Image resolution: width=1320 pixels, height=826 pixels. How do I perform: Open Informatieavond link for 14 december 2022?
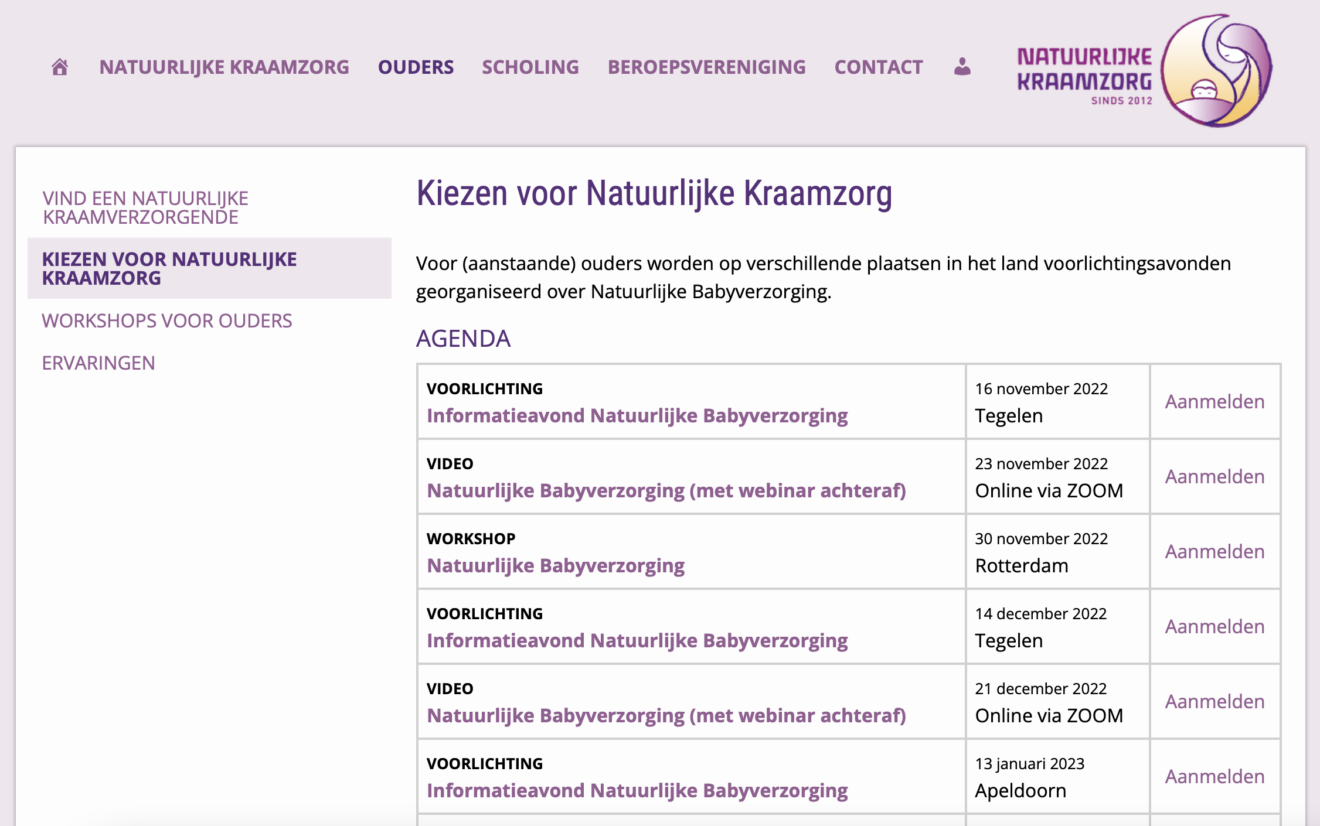637,641
